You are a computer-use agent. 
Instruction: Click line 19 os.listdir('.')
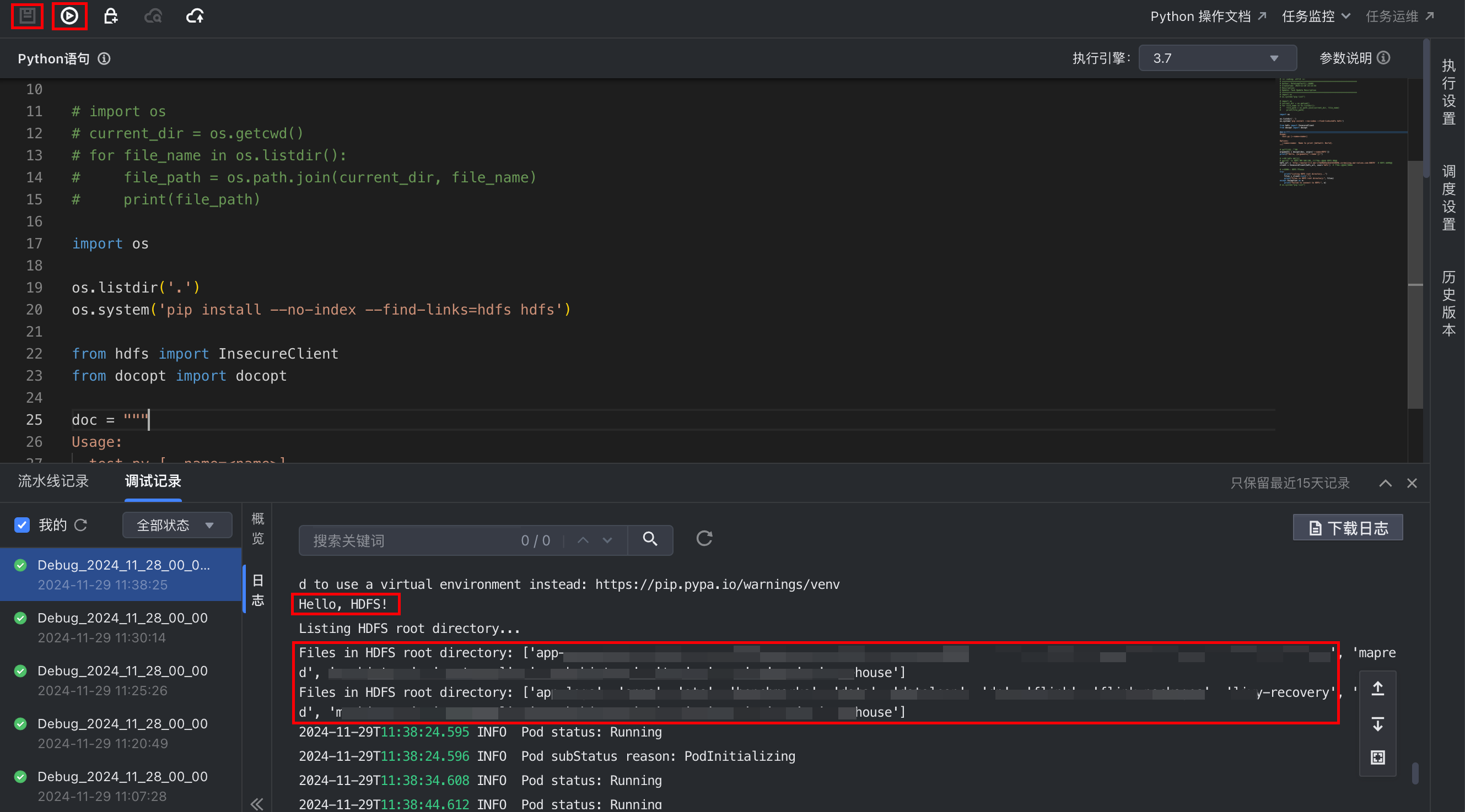tap(136, 288)
